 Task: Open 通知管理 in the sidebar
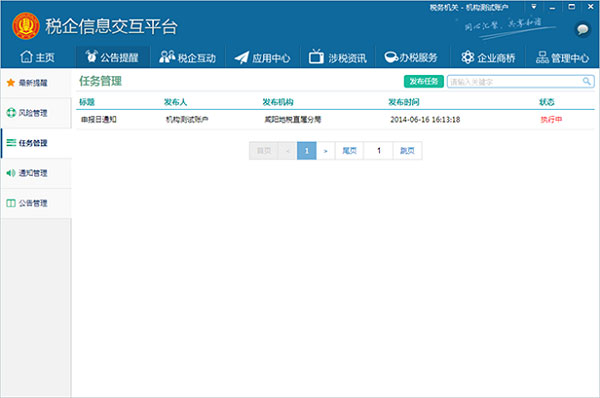point(36,173)
